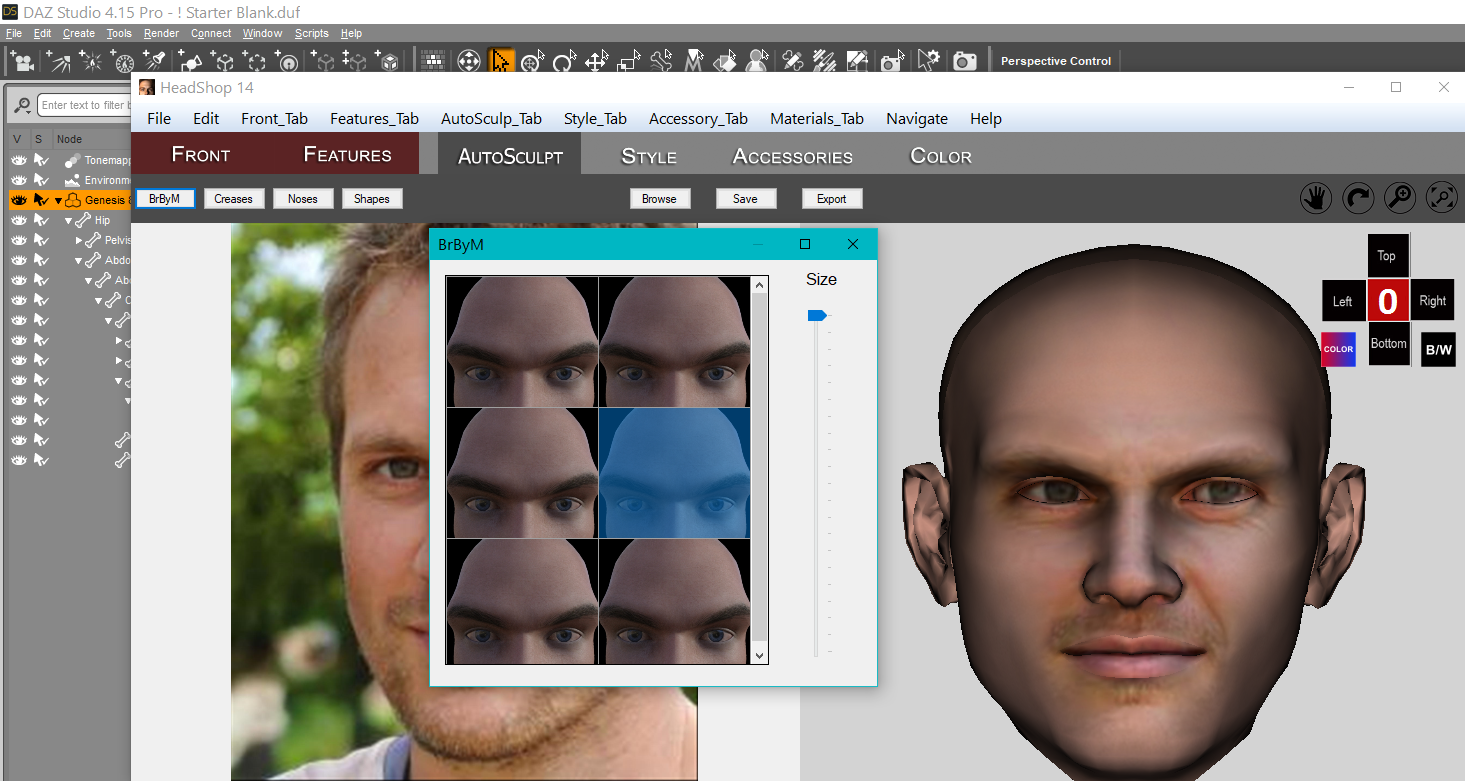The height and width of the screenshot is (781, 1465).
Task: Toggle selectability of the Hip bone
Action: (x=41, y=220)
